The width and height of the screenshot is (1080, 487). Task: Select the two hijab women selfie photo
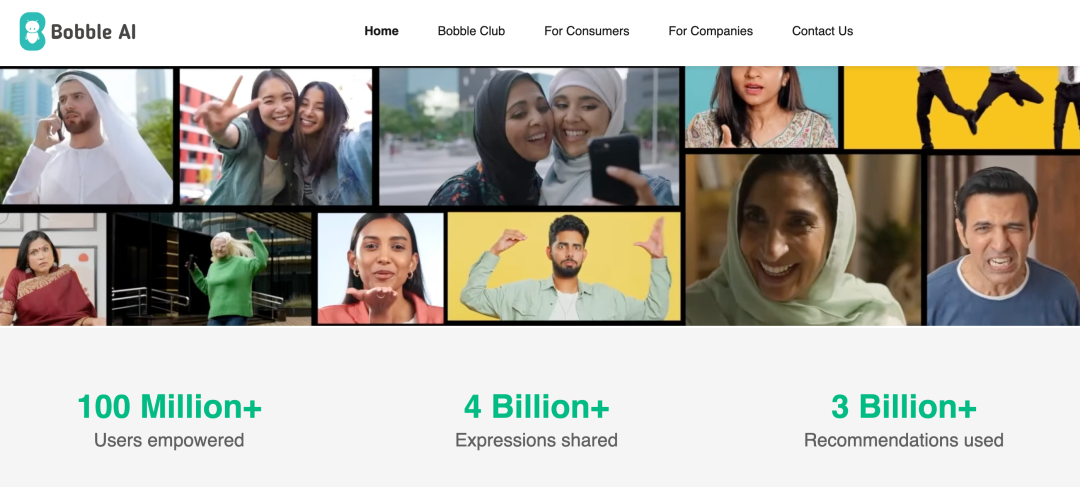click(x=529, y=136)
